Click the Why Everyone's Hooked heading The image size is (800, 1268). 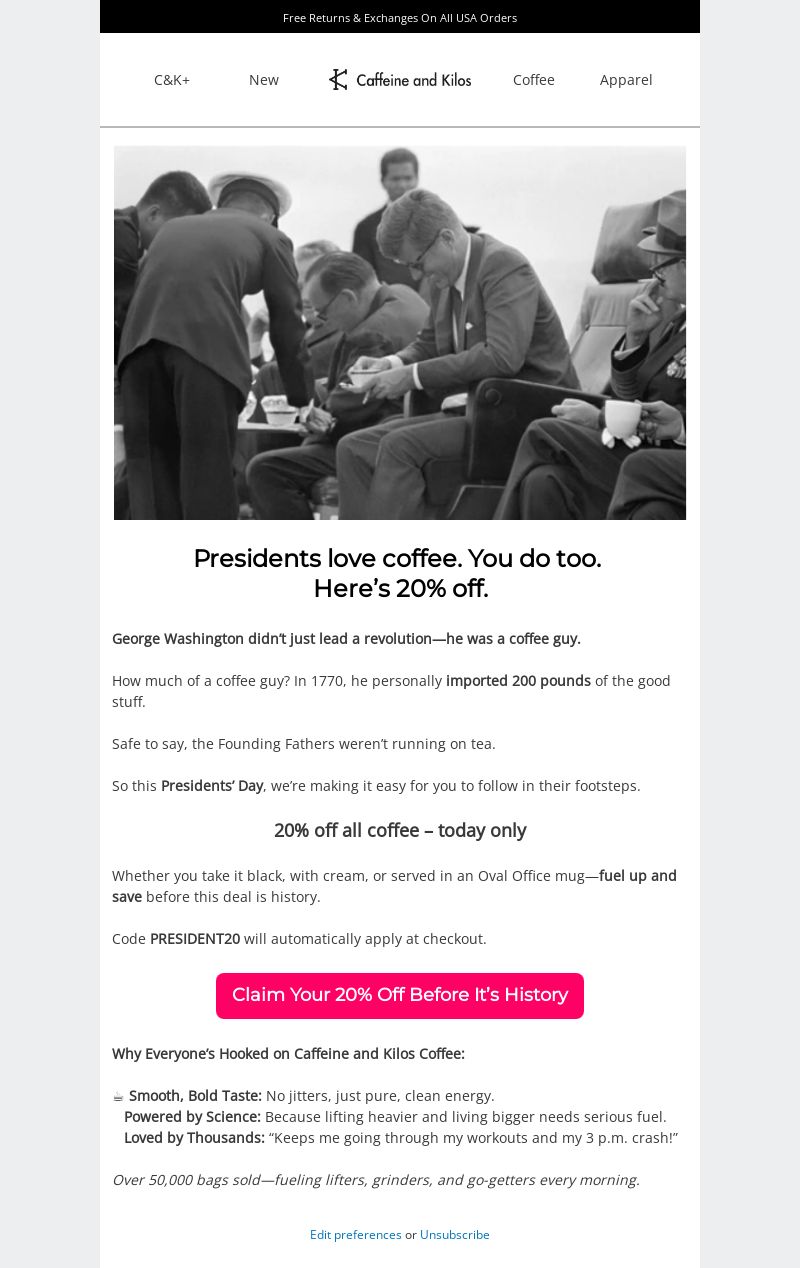click(288, 1054)
